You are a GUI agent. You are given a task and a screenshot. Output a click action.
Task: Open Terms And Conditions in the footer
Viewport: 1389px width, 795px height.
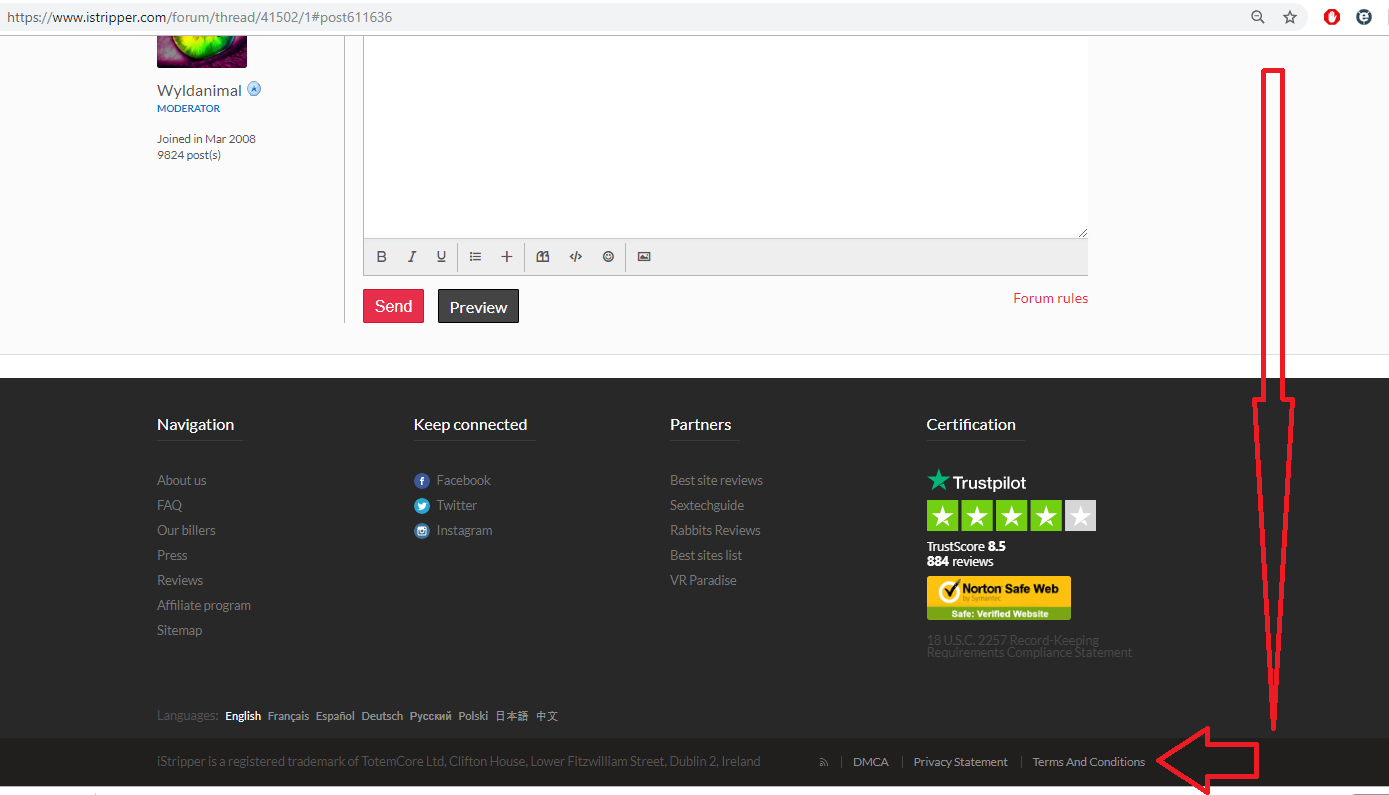[x=1088, y=762]
